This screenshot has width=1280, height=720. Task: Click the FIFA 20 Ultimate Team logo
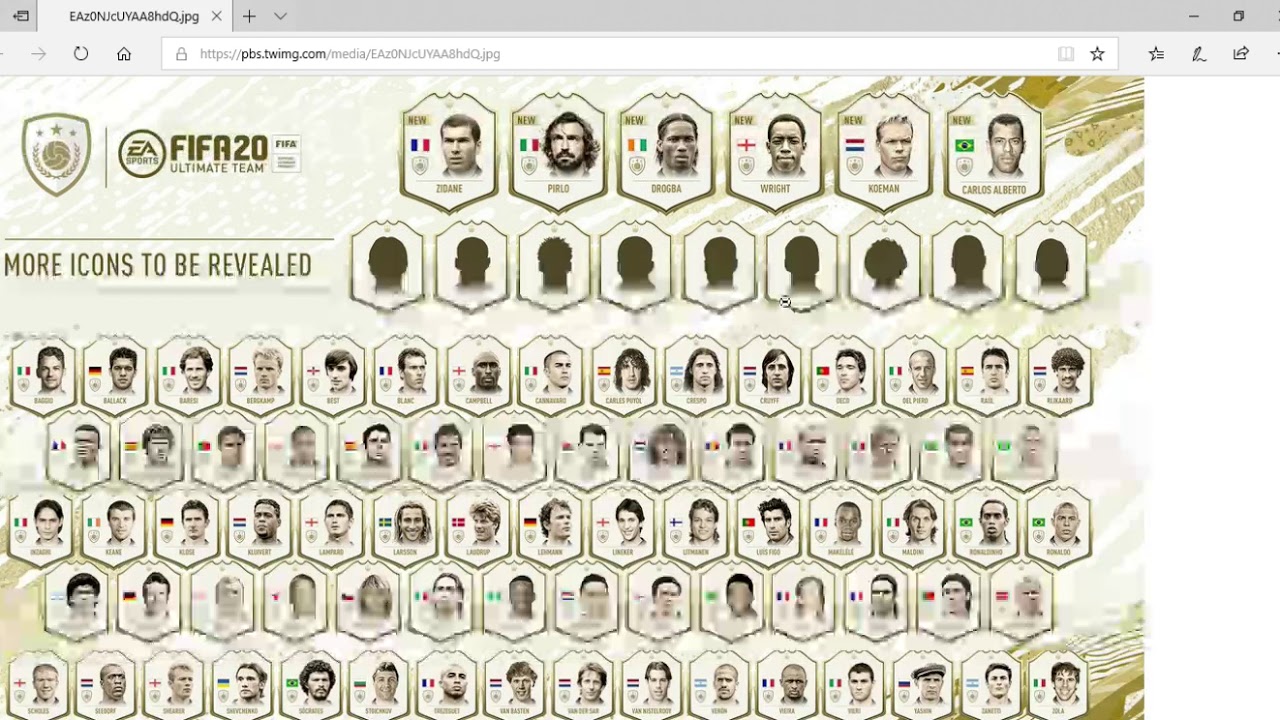coord(208,154)
